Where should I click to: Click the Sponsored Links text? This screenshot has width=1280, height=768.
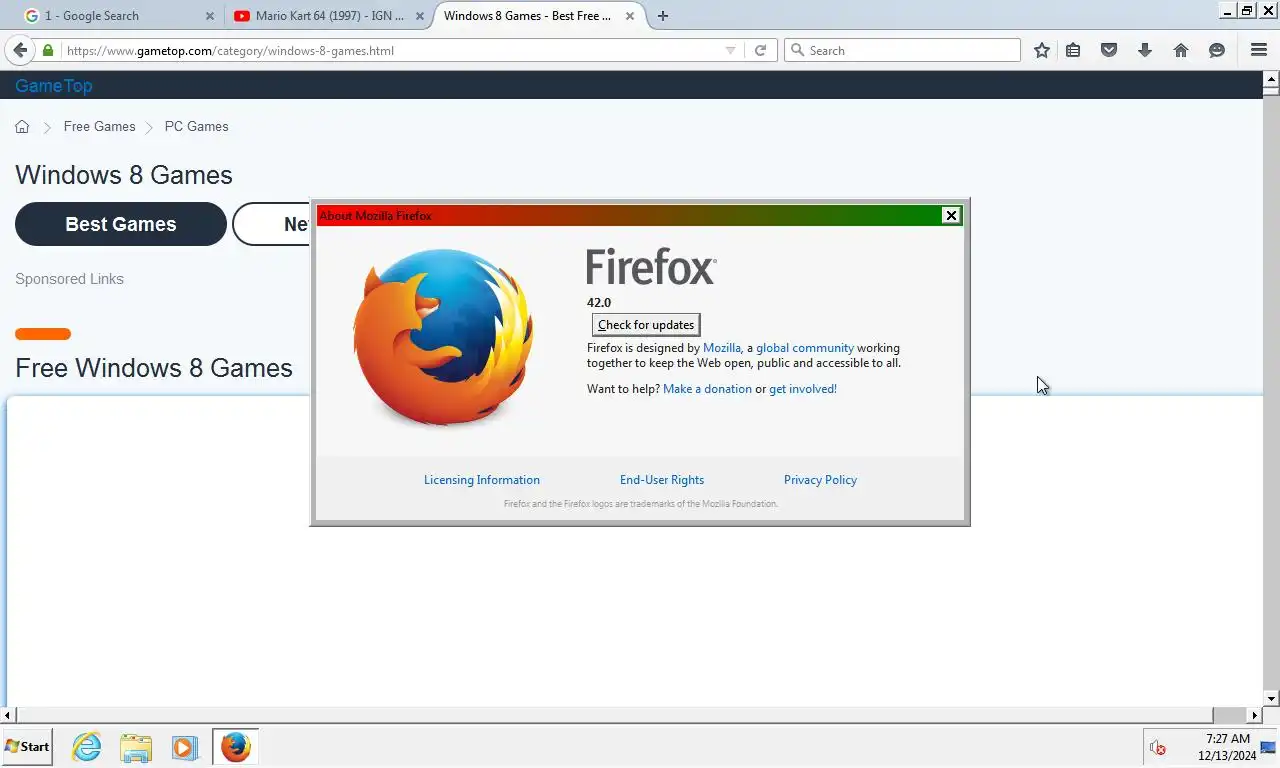(70, 279)
